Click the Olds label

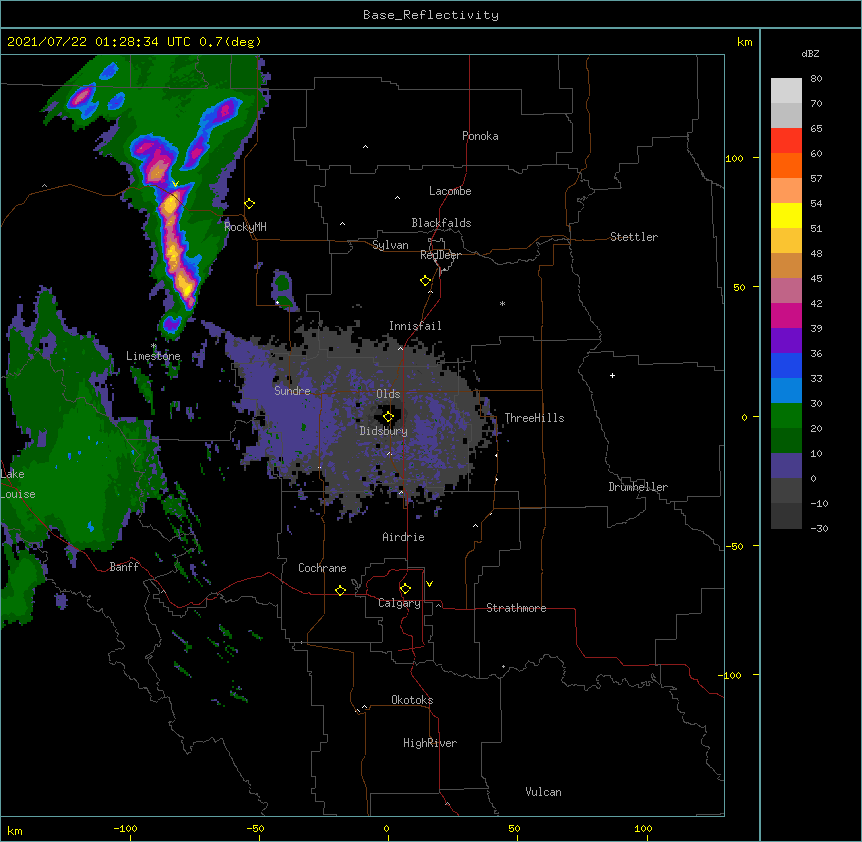(388, 394)
